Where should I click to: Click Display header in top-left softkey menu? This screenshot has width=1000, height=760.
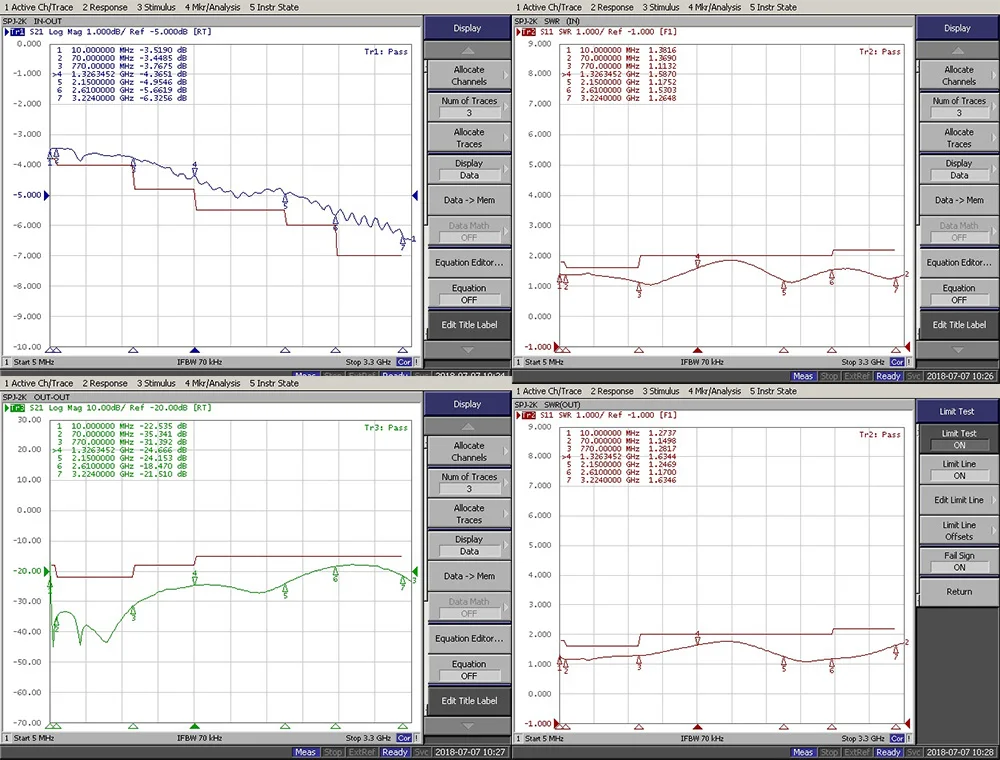coord(467,28)
